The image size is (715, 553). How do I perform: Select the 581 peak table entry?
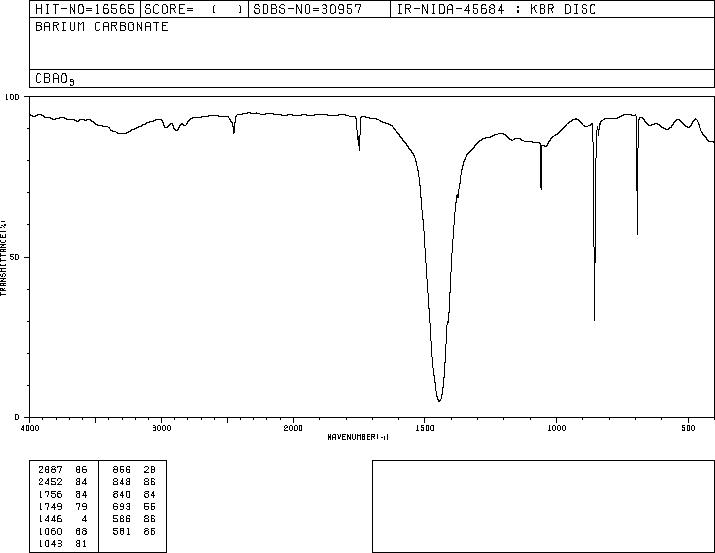point(134,531)
